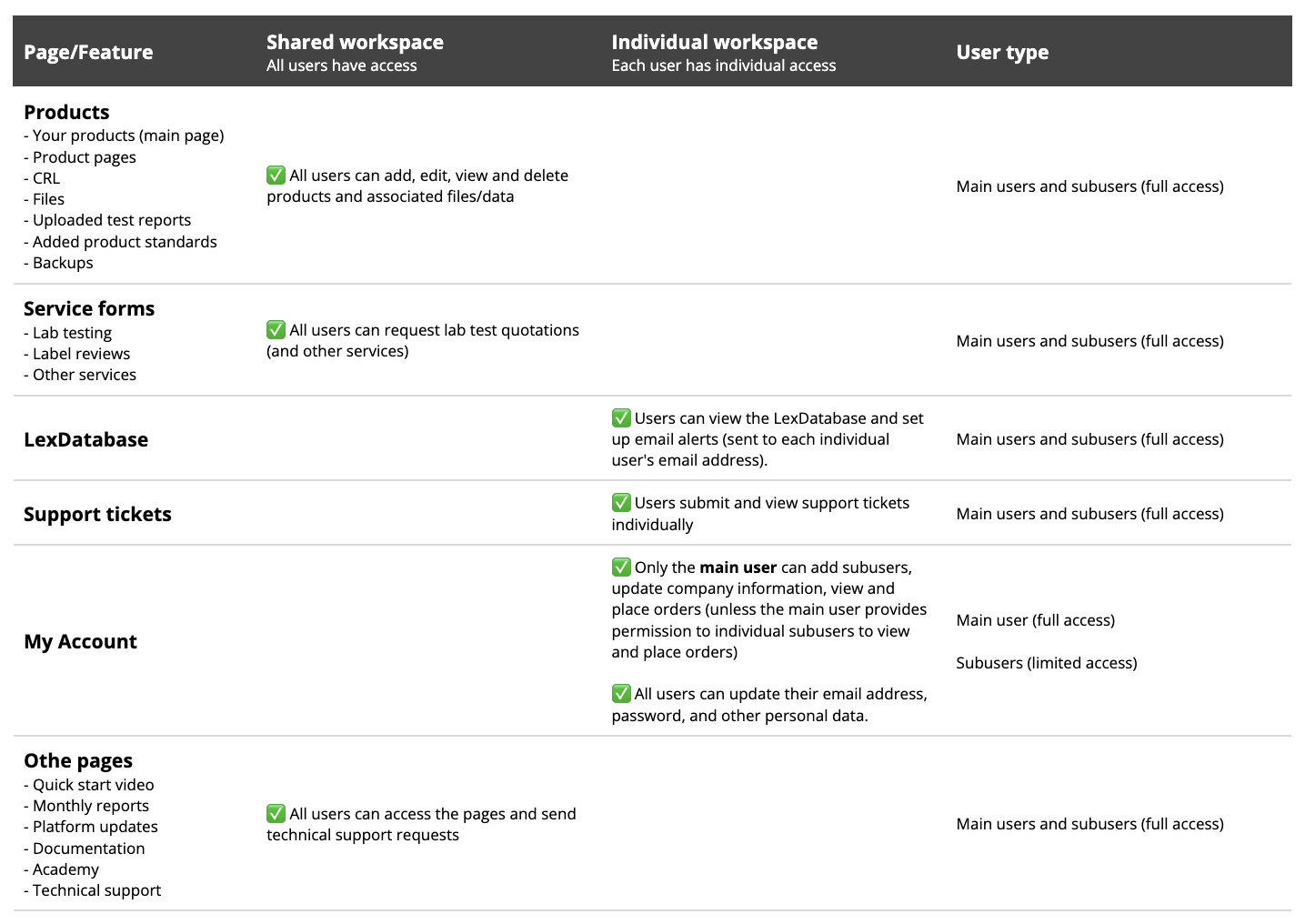Click the green checkmark in the Products row
This screenshot has height=924, width=1305.
point(276,176)
